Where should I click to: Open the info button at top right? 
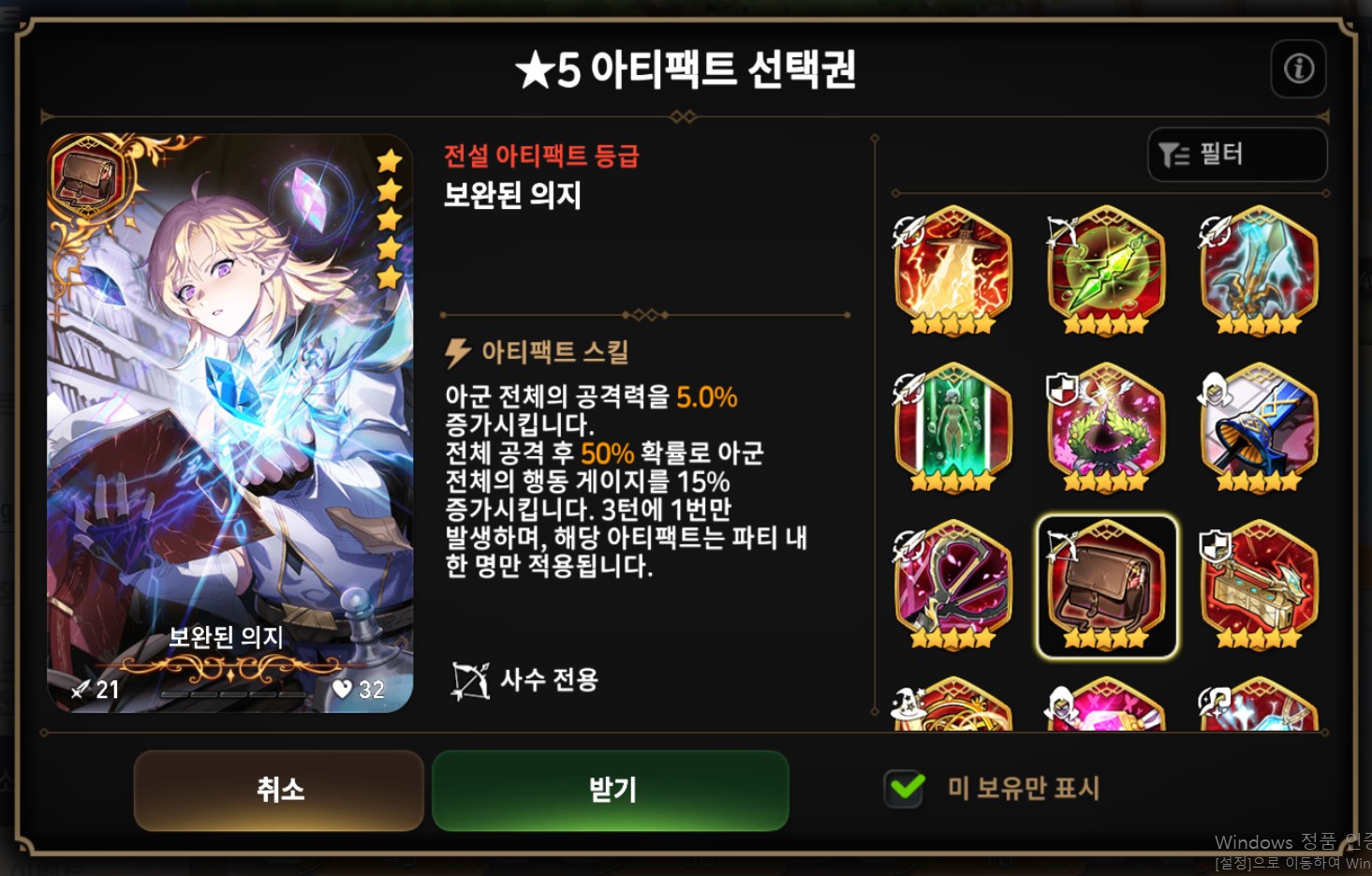(1298, 68)
